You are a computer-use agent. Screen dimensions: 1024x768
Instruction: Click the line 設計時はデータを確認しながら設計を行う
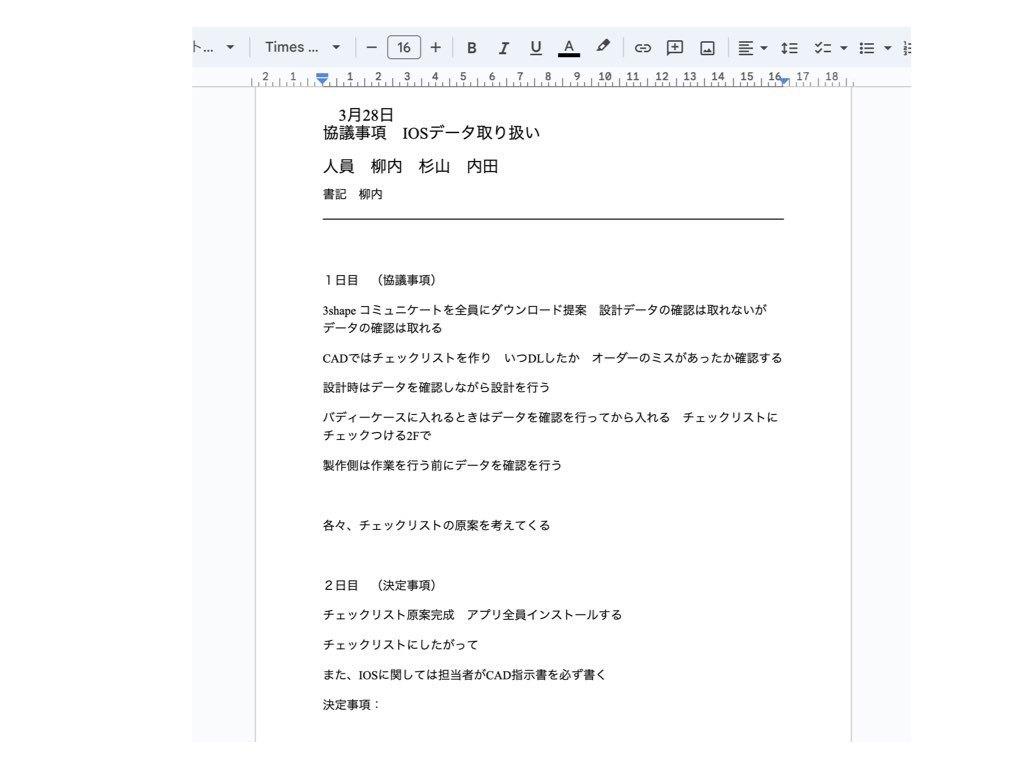(436, 387)
